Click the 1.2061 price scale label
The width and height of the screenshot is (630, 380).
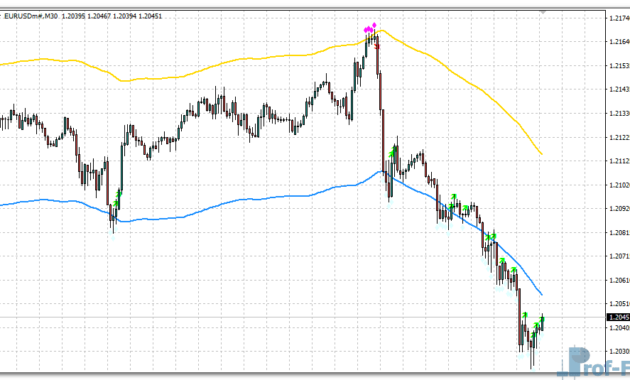(x=619, y=280)
